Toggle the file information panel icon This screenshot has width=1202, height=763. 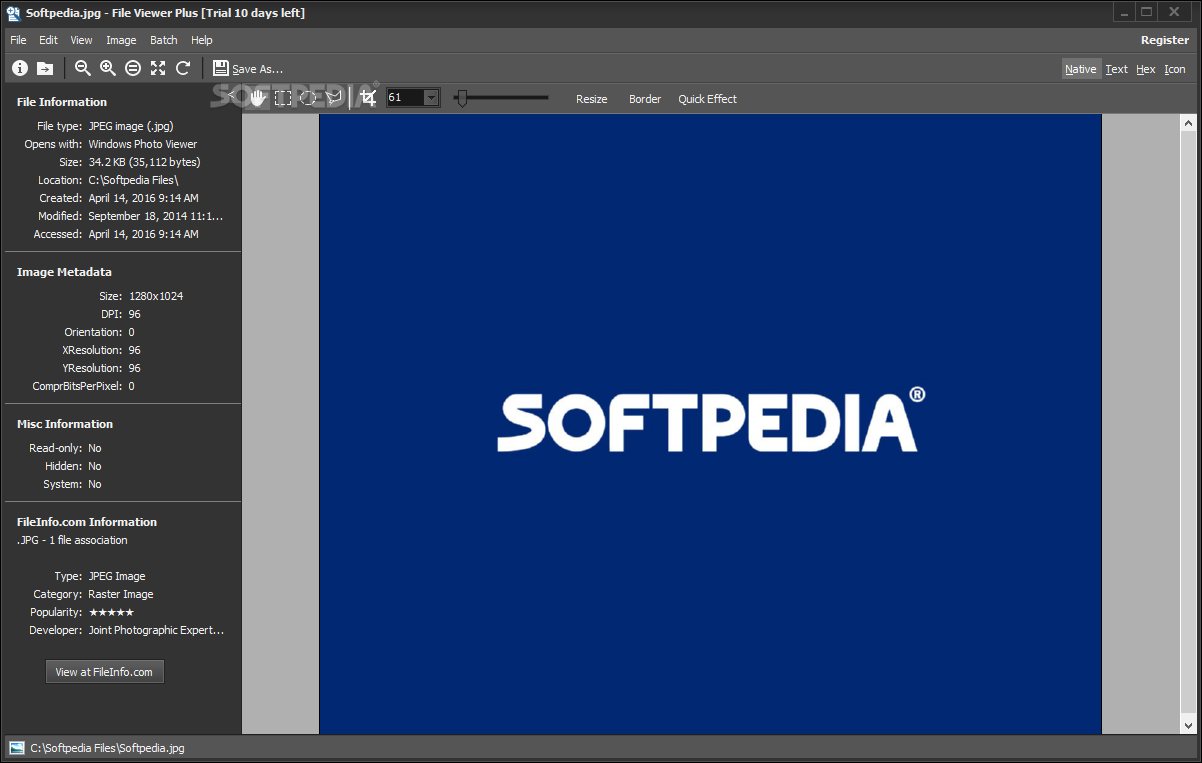pos(20,68)
